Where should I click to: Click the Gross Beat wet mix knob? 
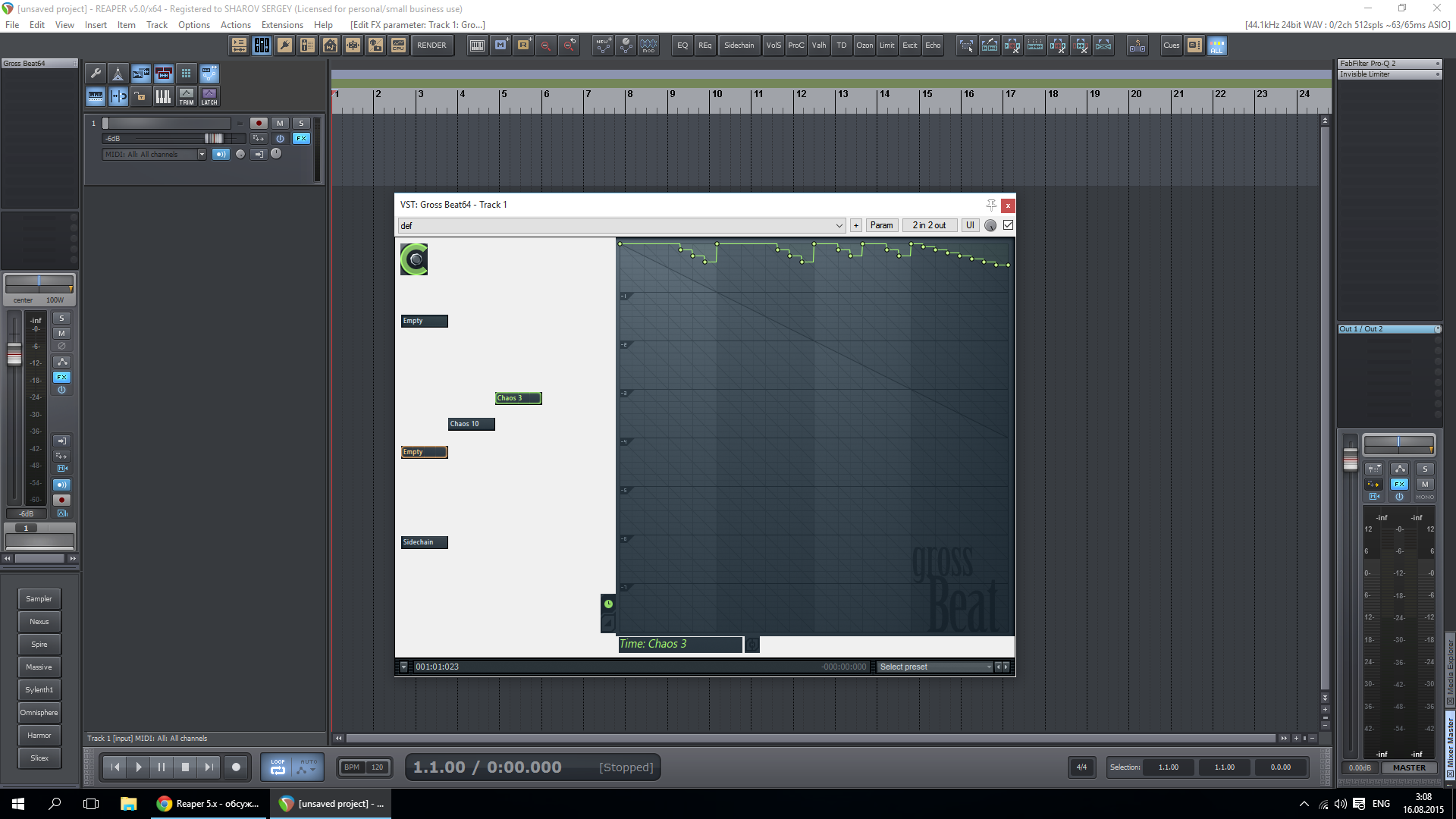tap(990, 225)
